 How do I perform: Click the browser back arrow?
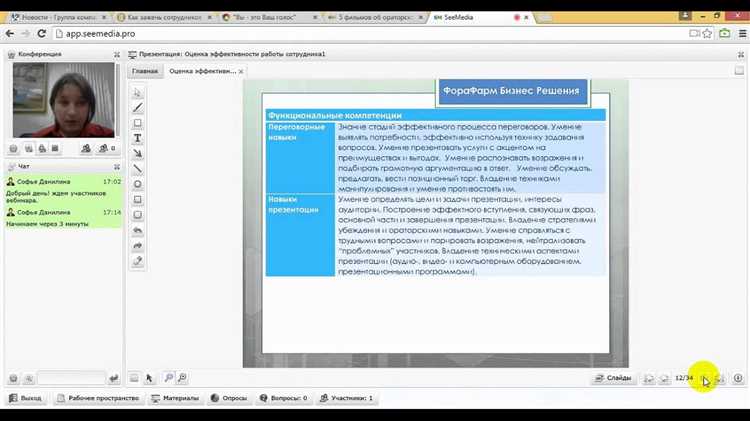[x=10, y=33]
